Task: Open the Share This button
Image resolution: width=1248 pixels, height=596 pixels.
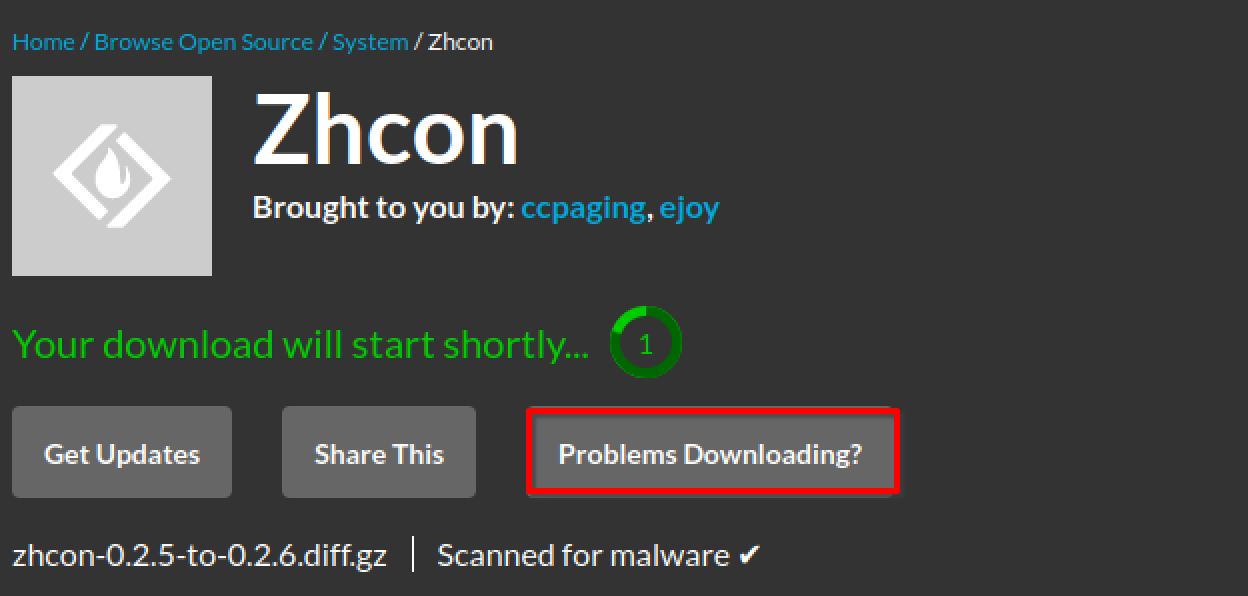Action: point(379,452)
